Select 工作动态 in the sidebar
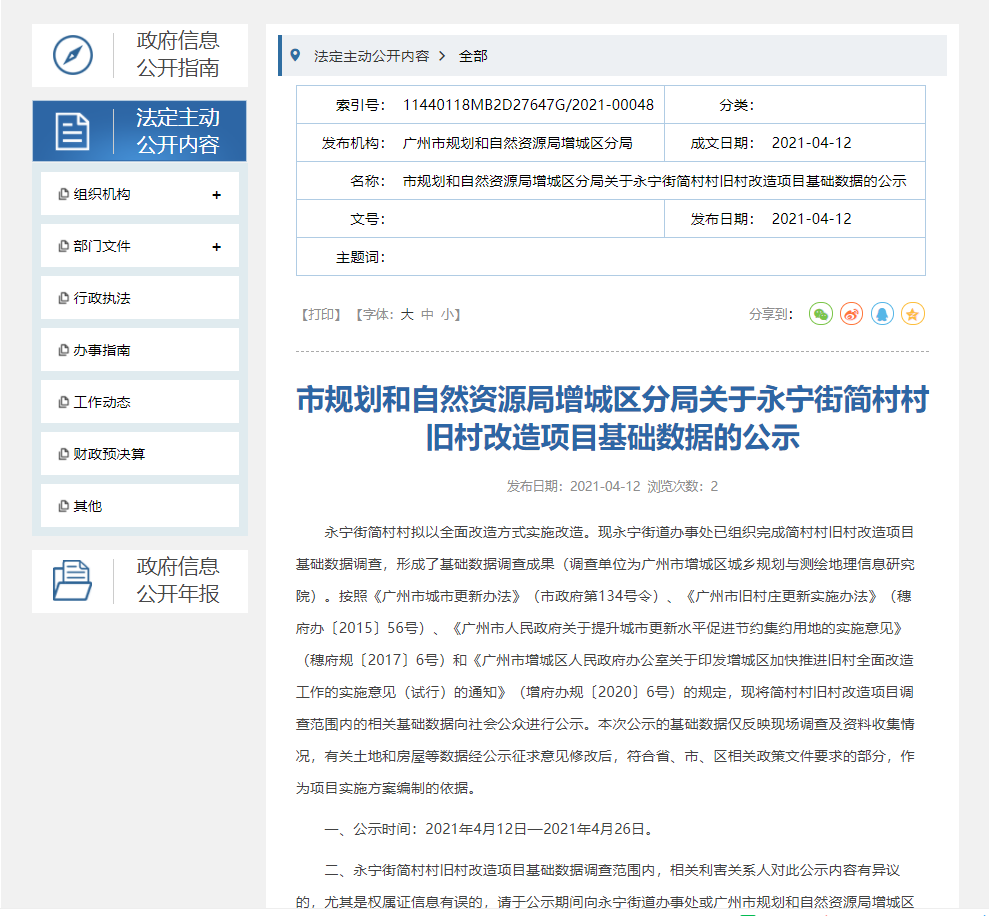This screenshot has height=916, width=989. (102, 402)
